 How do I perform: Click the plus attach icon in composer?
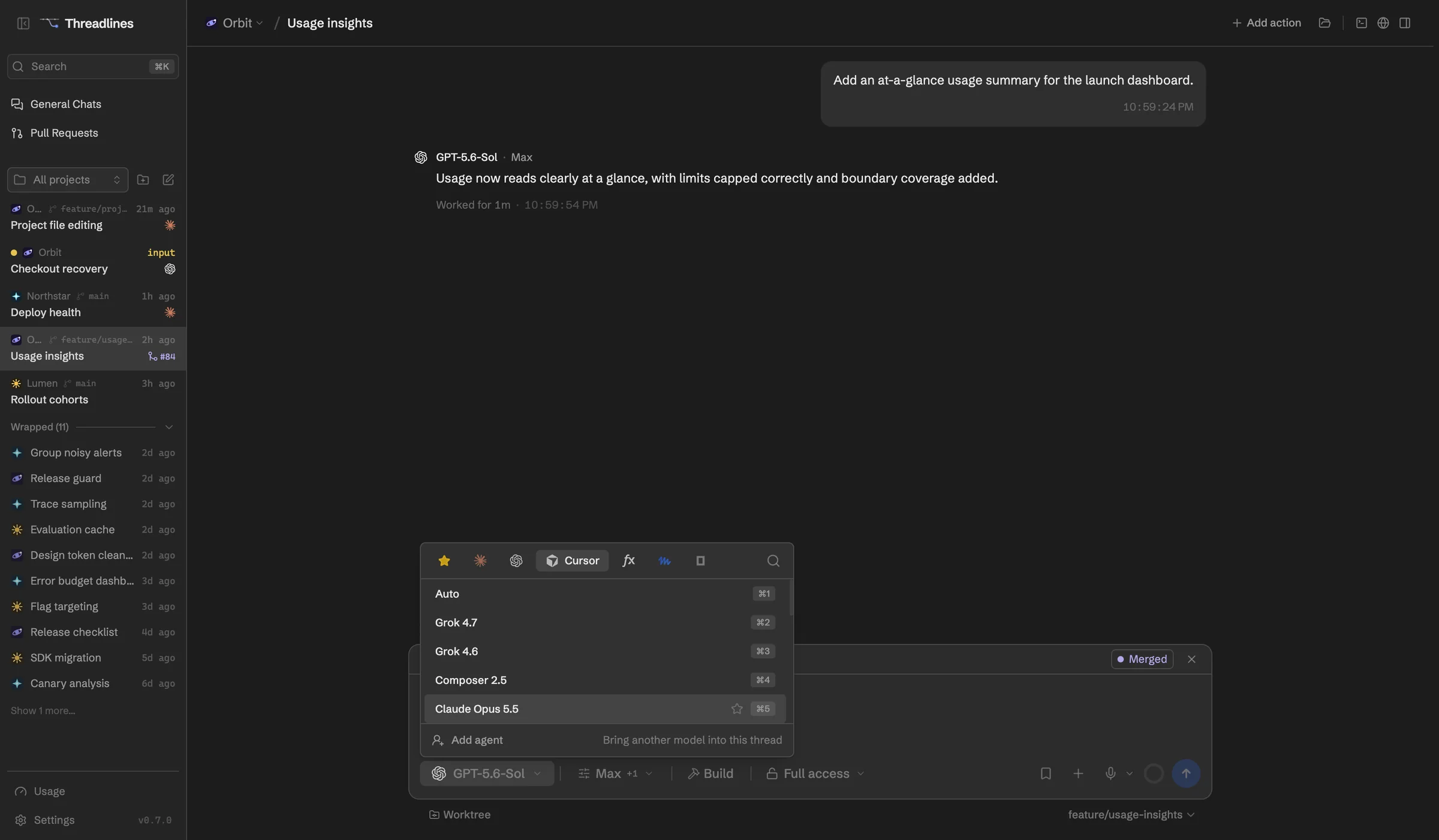[x=1078, y=773]
